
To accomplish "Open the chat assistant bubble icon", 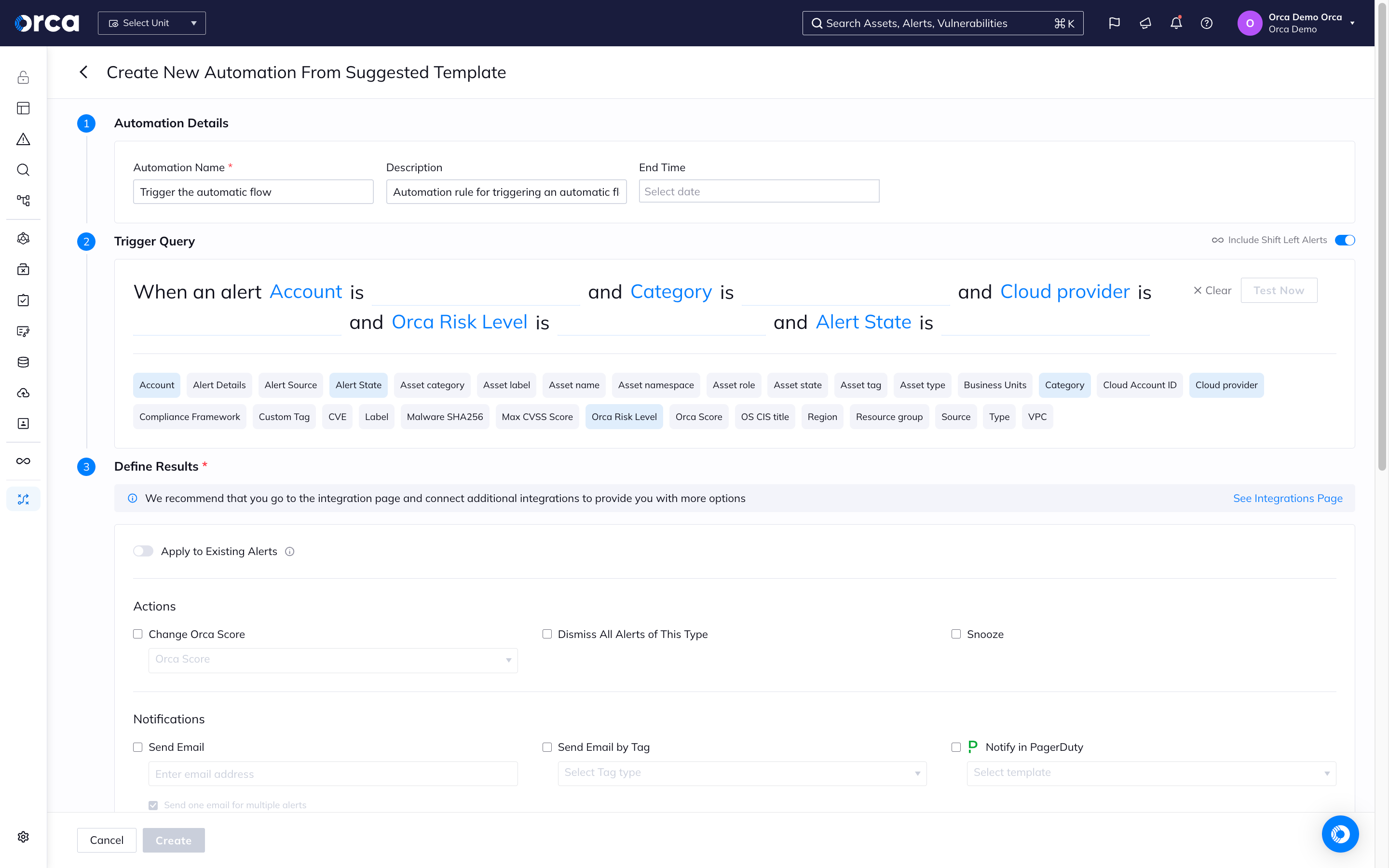I will click(x=1340, y=834).
